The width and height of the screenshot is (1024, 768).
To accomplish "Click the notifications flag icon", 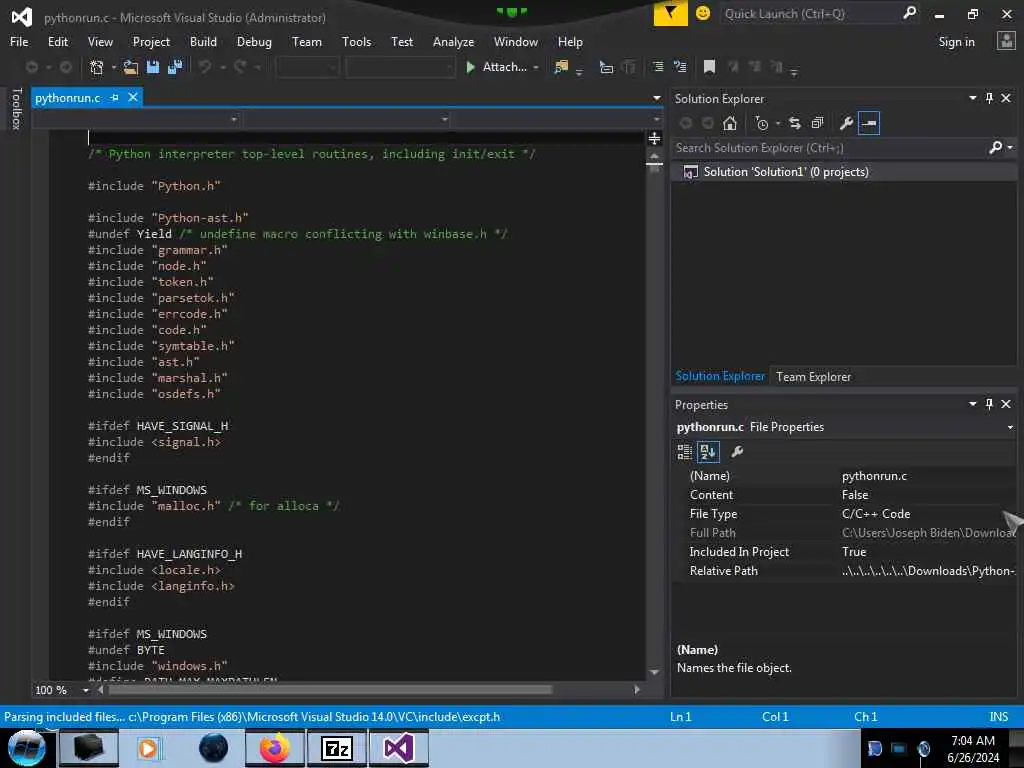I will 670,13.
